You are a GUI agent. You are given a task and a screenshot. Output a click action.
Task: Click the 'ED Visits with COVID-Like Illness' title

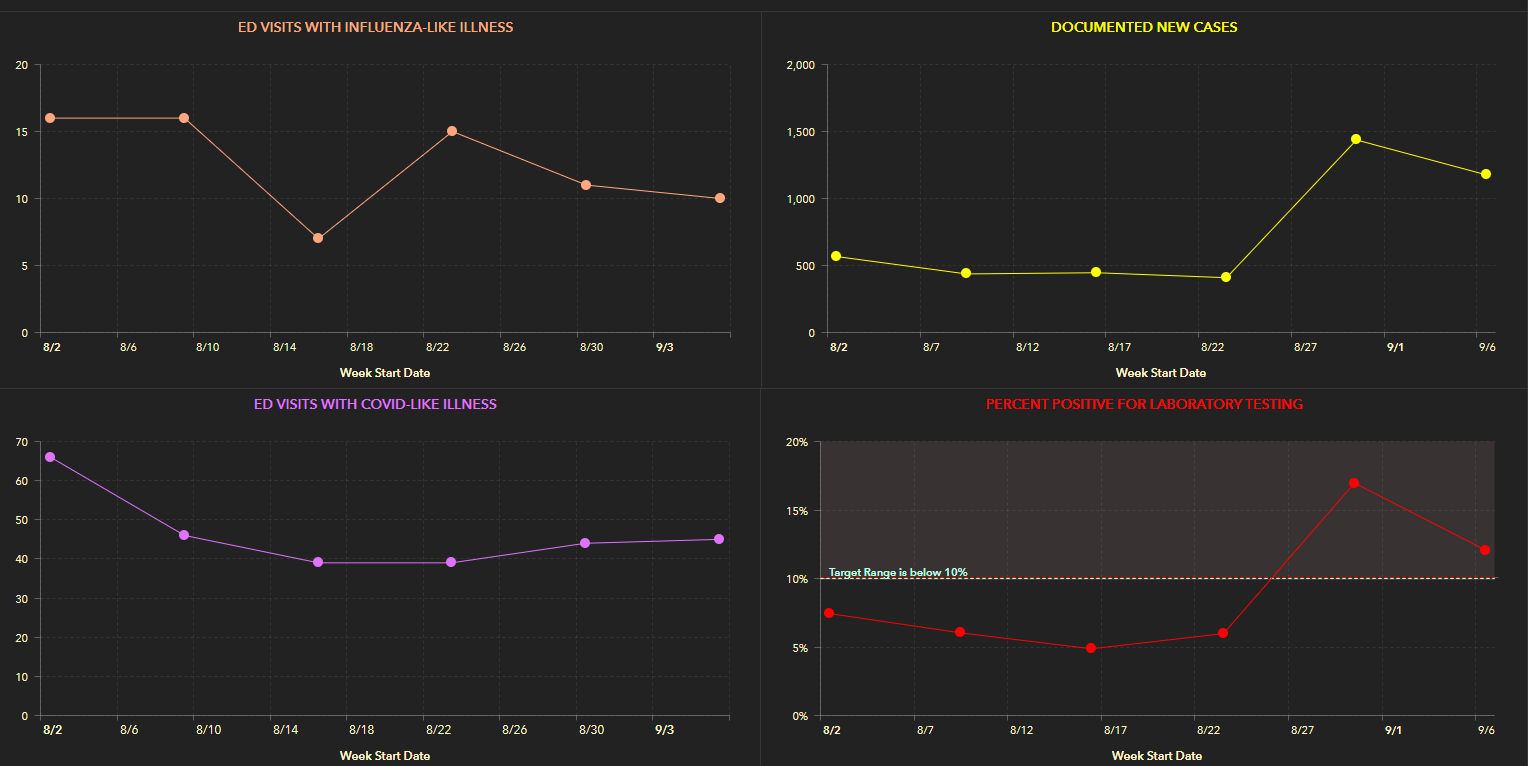(x=375, y=404)
